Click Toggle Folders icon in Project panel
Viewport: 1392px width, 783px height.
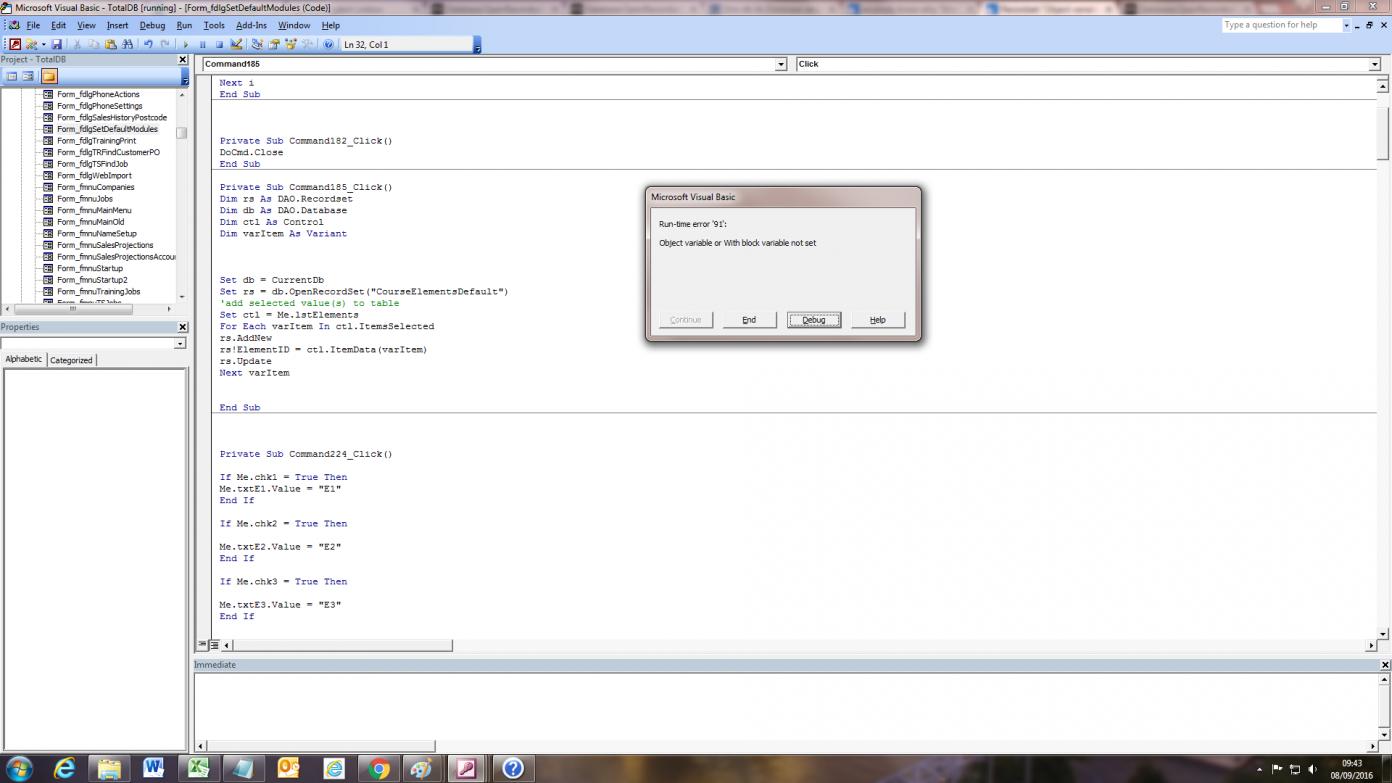49,76
